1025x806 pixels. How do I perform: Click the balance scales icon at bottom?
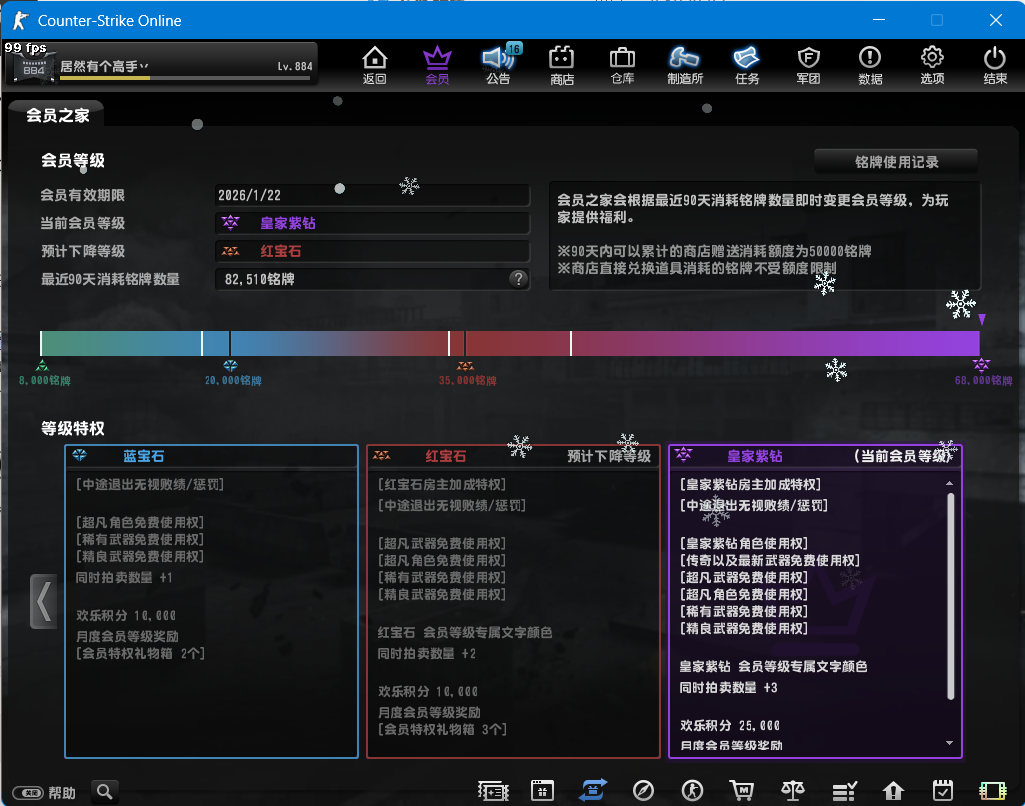793,791
